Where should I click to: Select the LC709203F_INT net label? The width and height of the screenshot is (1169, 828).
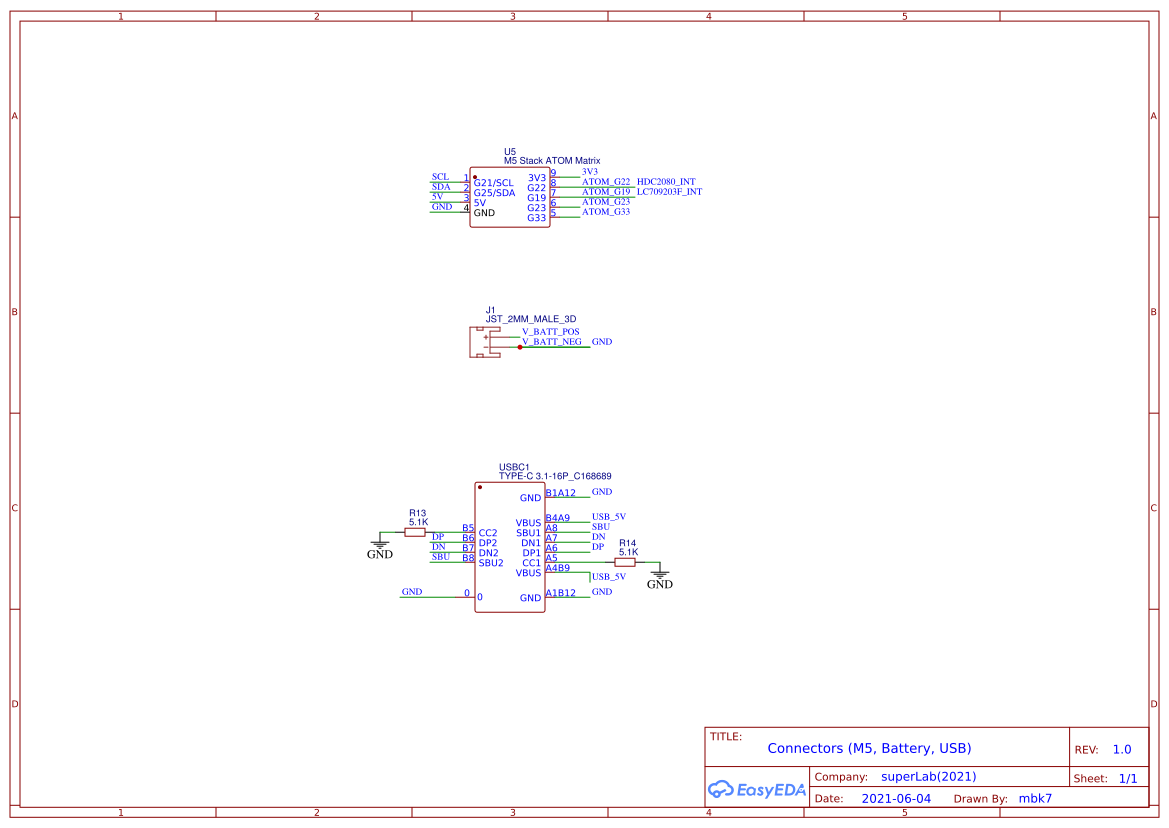[668, 191]
